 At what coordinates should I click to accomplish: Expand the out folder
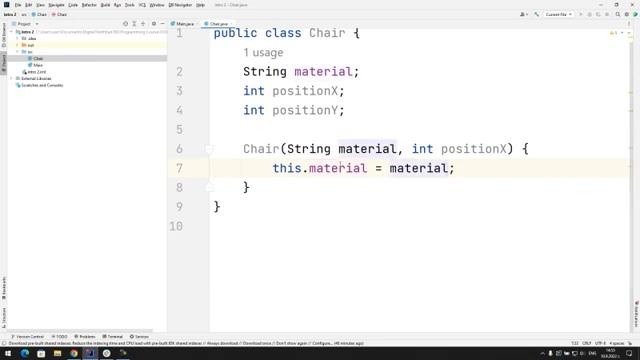pyautogui.click(x=17, y=45)
